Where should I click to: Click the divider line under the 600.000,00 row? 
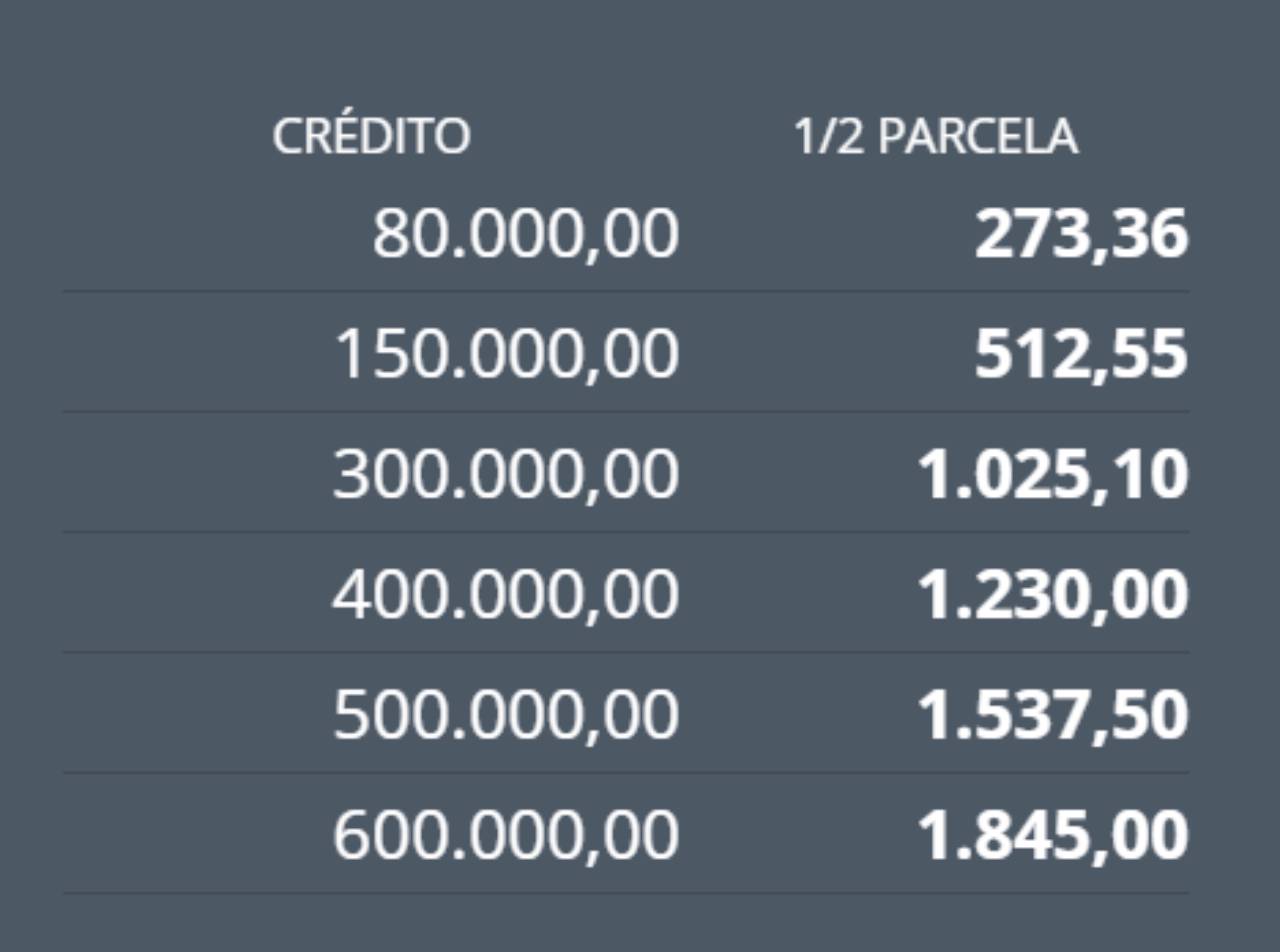tap(626, 892)
